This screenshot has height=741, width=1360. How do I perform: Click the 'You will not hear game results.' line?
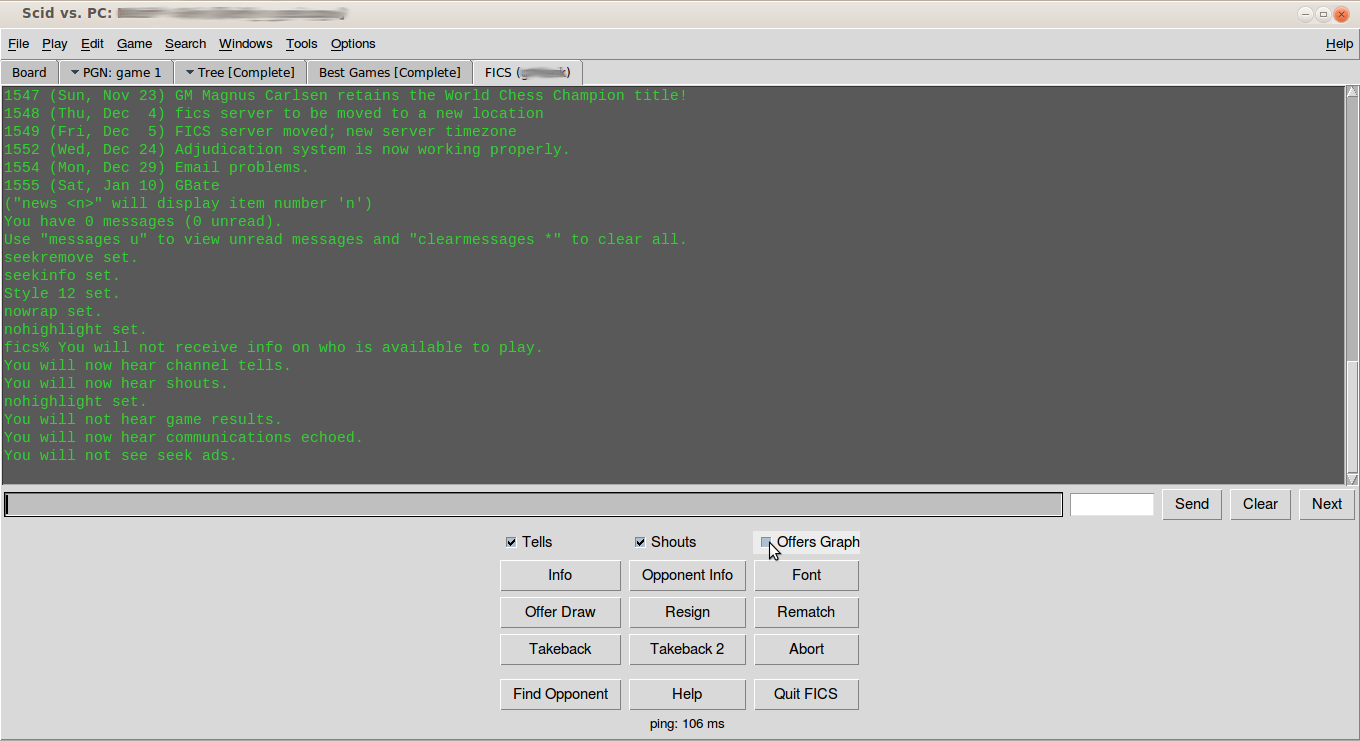[143, 420]
